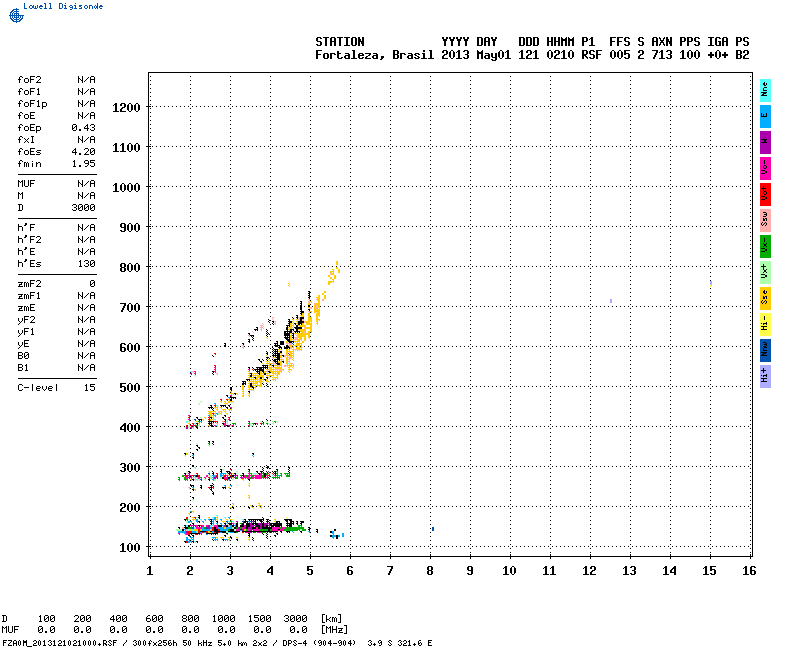Select the E blue legend swatch

765,116
